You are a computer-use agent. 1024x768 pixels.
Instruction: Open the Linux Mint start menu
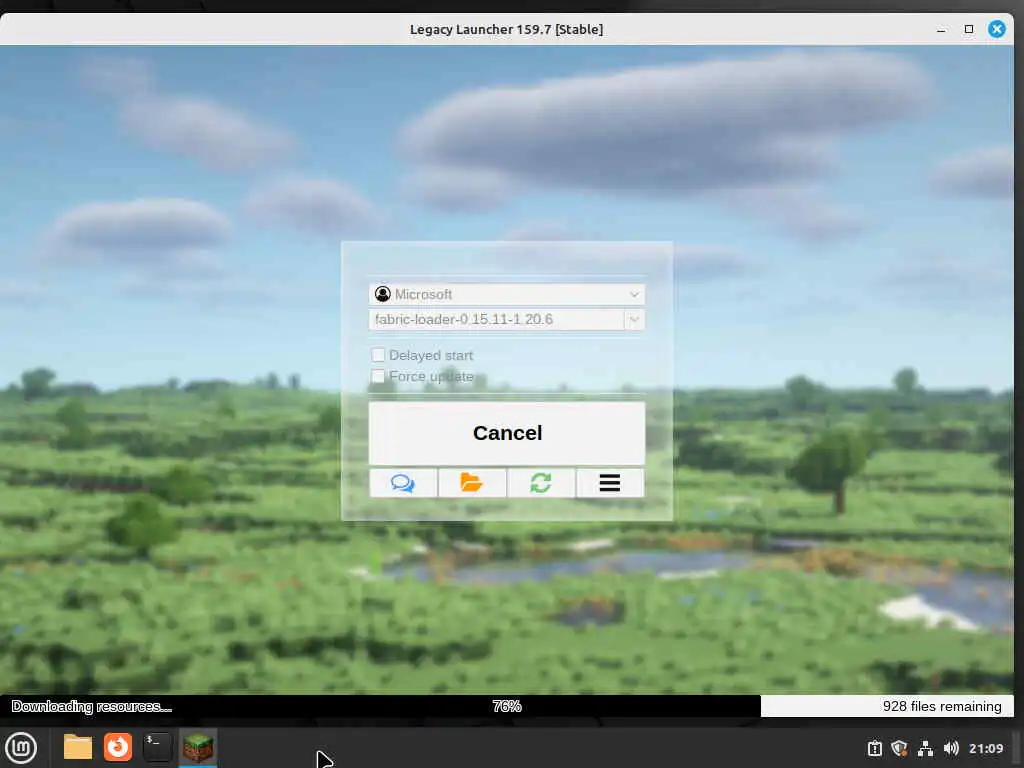coord(21,748)
